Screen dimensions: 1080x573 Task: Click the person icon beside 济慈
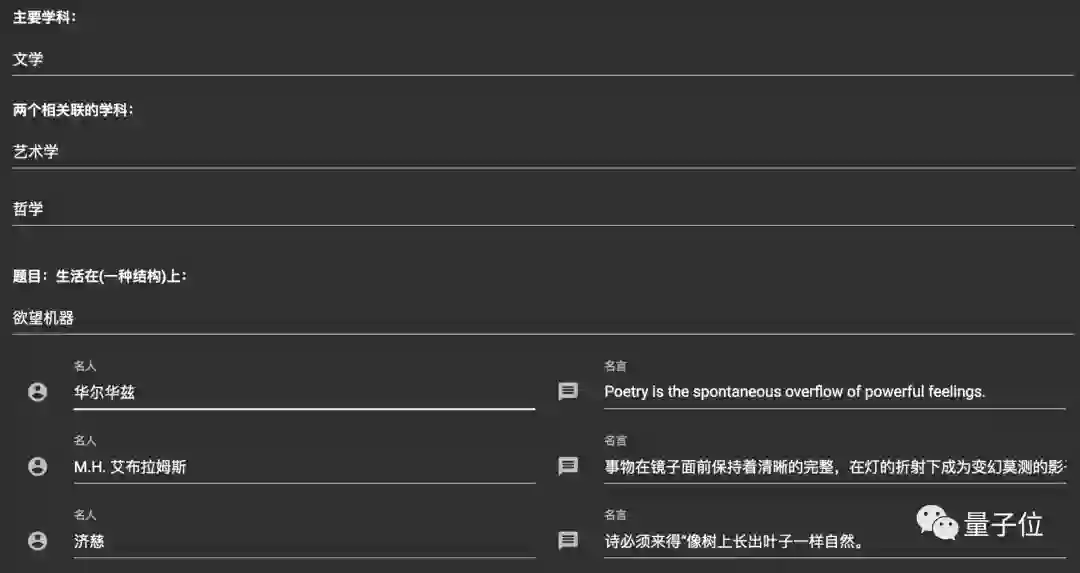[38, 541]
